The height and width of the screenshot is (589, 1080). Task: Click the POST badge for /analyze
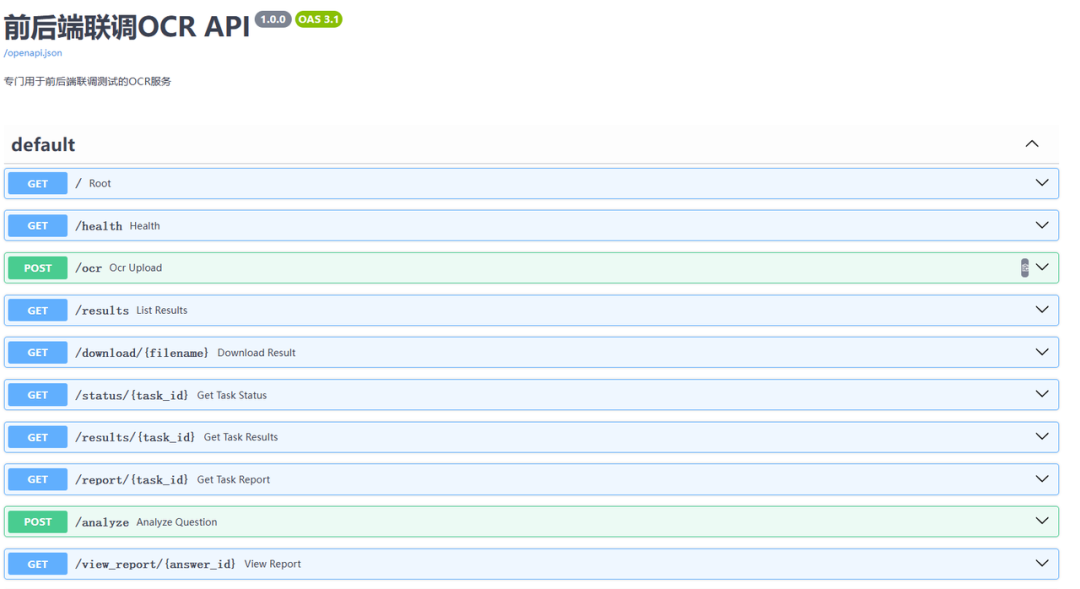point(38,522)
